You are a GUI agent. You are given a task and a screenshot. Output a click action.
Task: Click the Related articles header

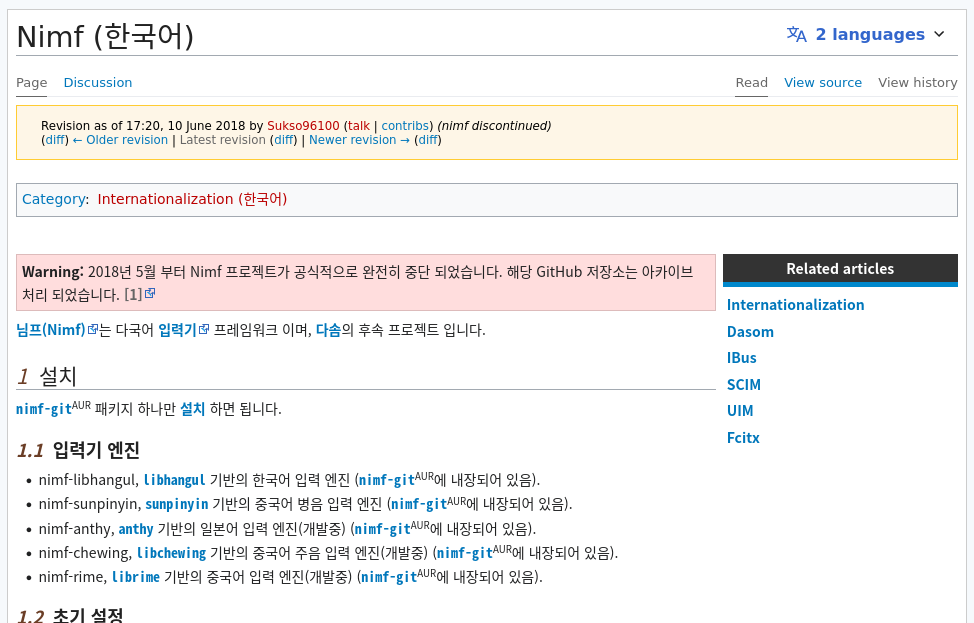[840, 269]
